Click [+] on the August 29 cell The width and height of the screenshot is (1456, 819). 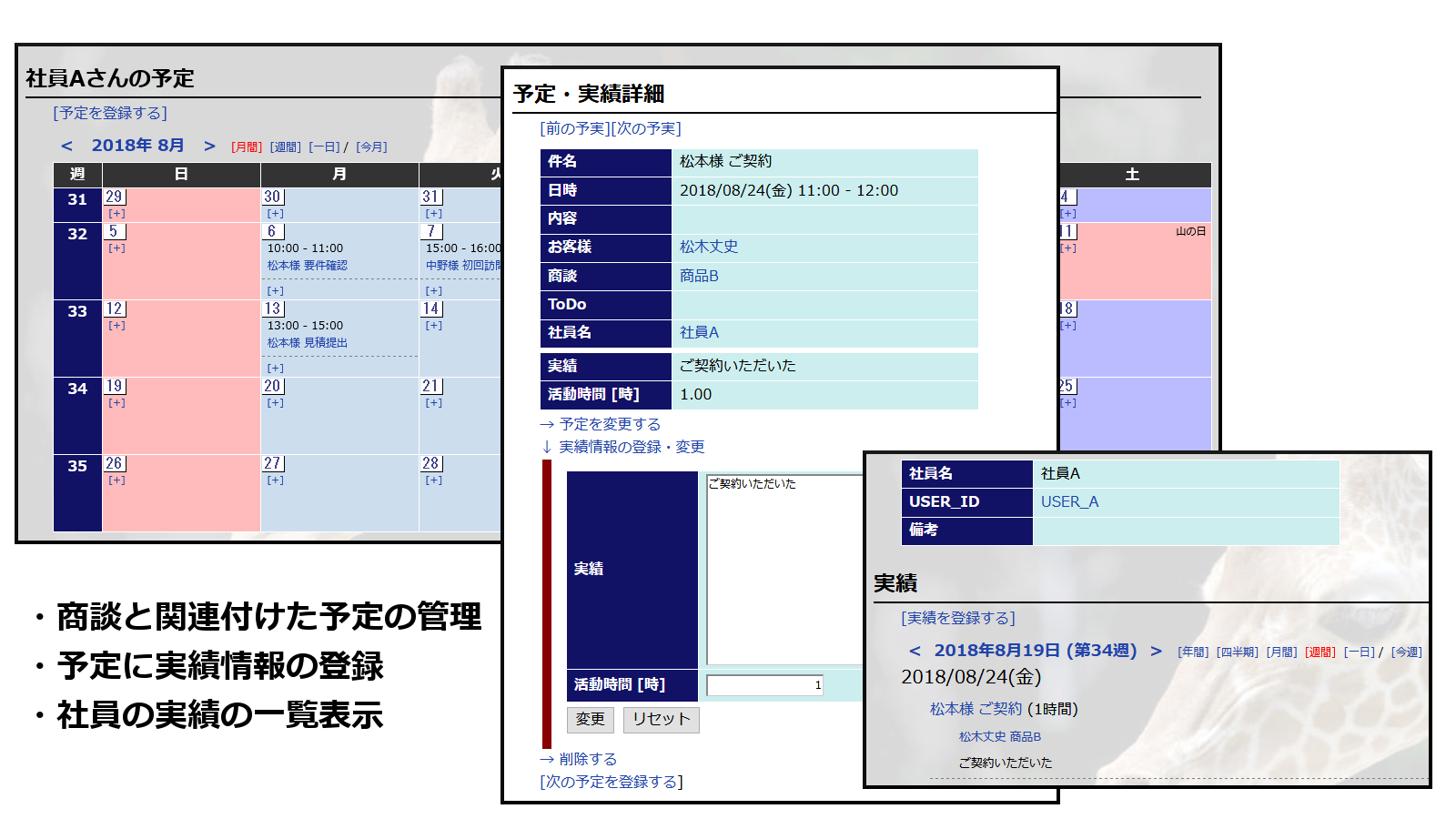click(116, 212)
